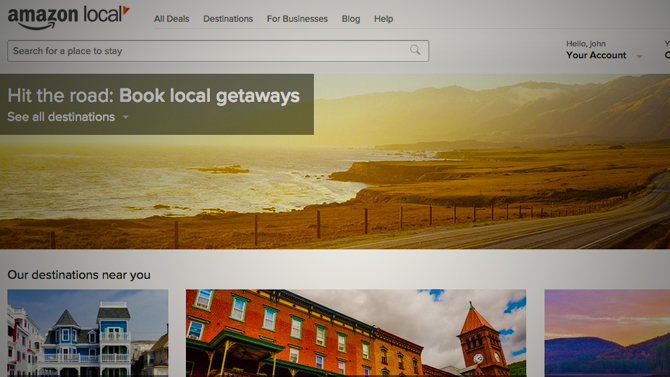Click the See all destinations link
The image size is (670, 377).
tap(61, 117)
